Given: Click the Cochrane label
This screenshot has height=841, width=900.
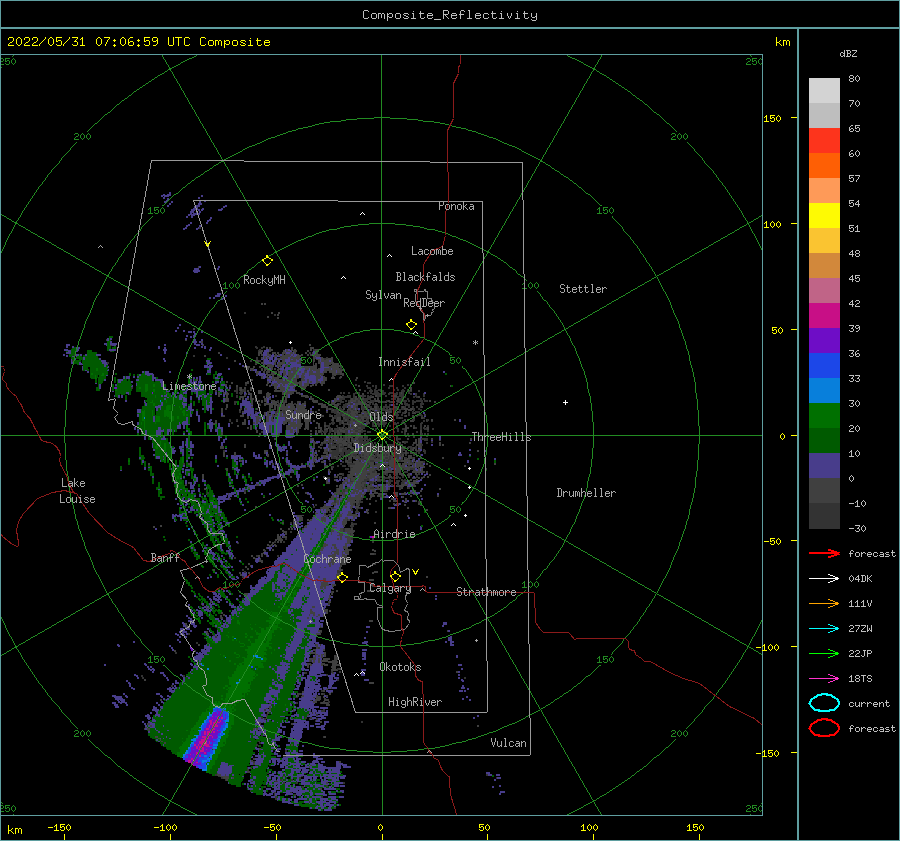Looking at the screenshot, I should [x=327, y=559].
